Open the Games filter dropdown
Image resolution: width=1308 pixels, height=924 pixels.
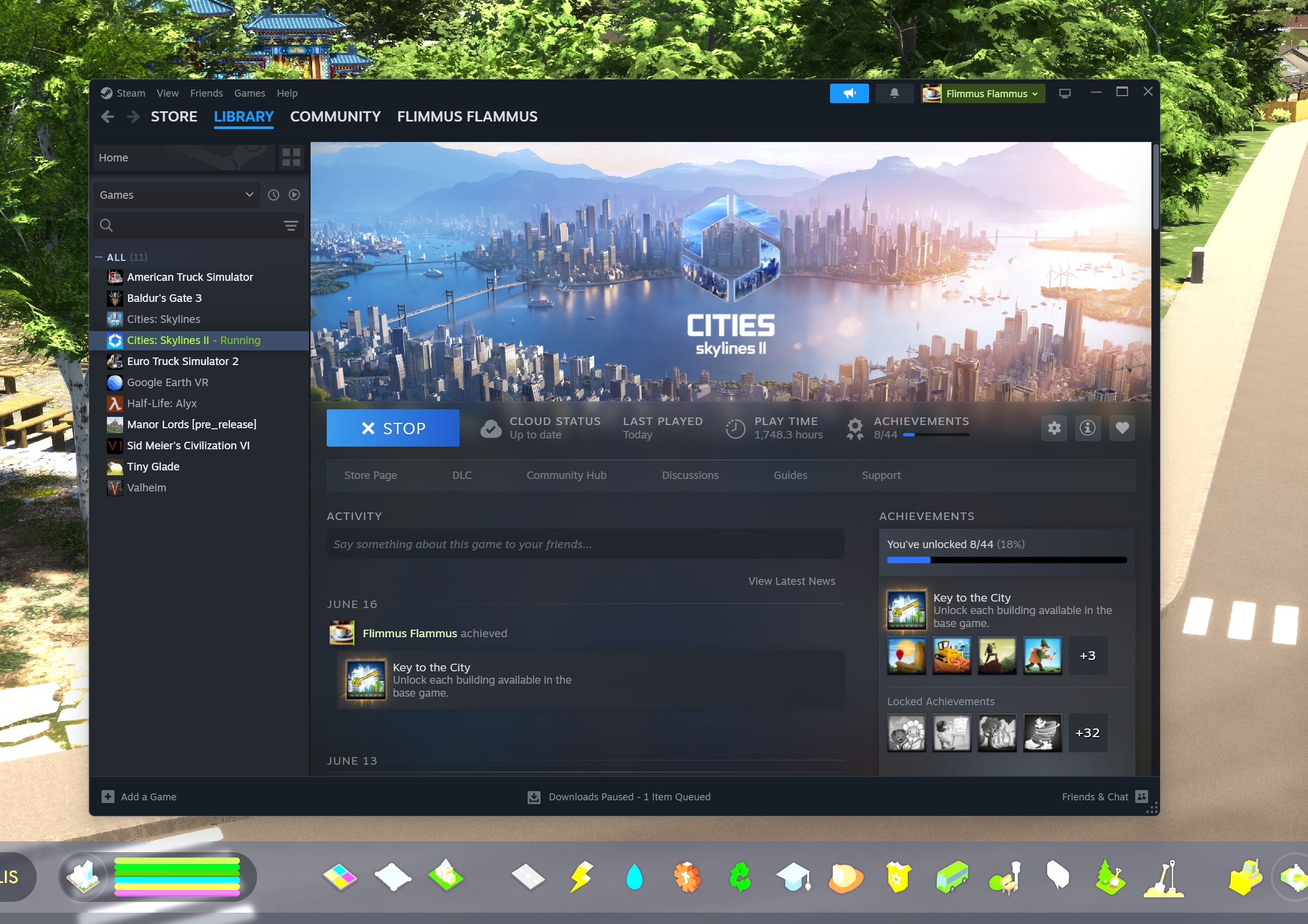tap(177, 195)
